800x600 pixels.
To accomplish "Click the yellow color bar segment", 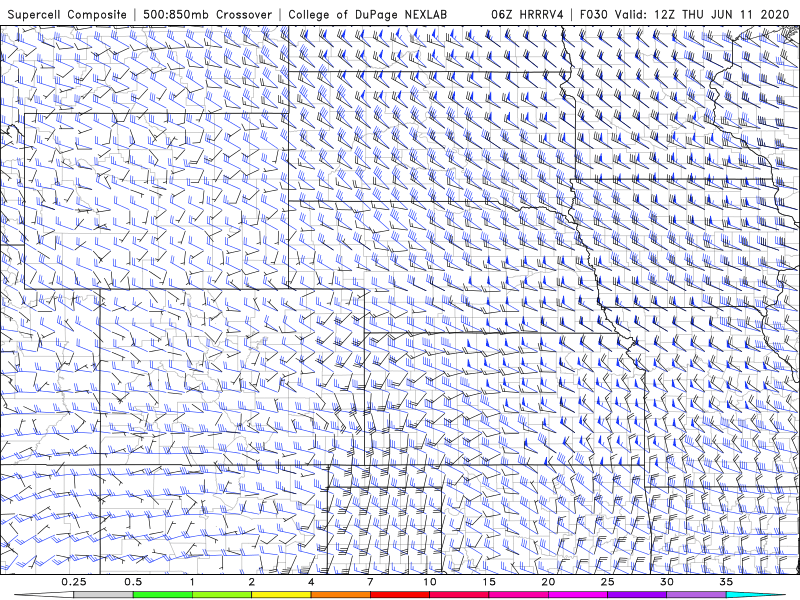I will pyautogui.click(x=281, y=595).
